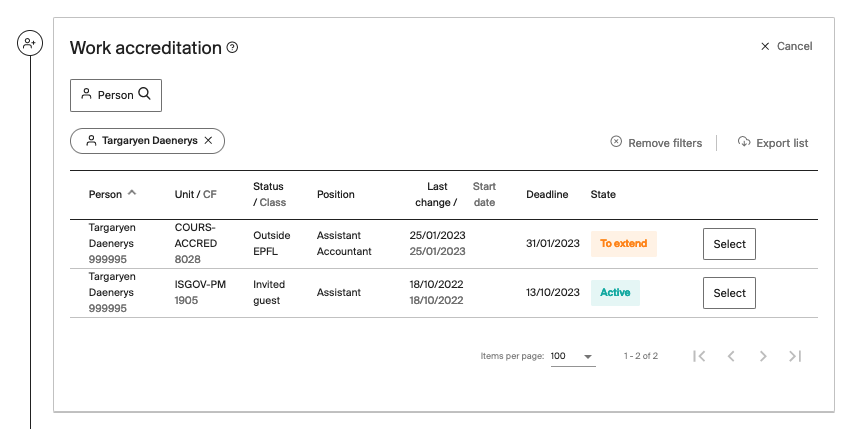The width and height of the screenshot is (848, 429).
Task: Select the ISGOV-PM accreditation row
Action: (x=729, y=293)
